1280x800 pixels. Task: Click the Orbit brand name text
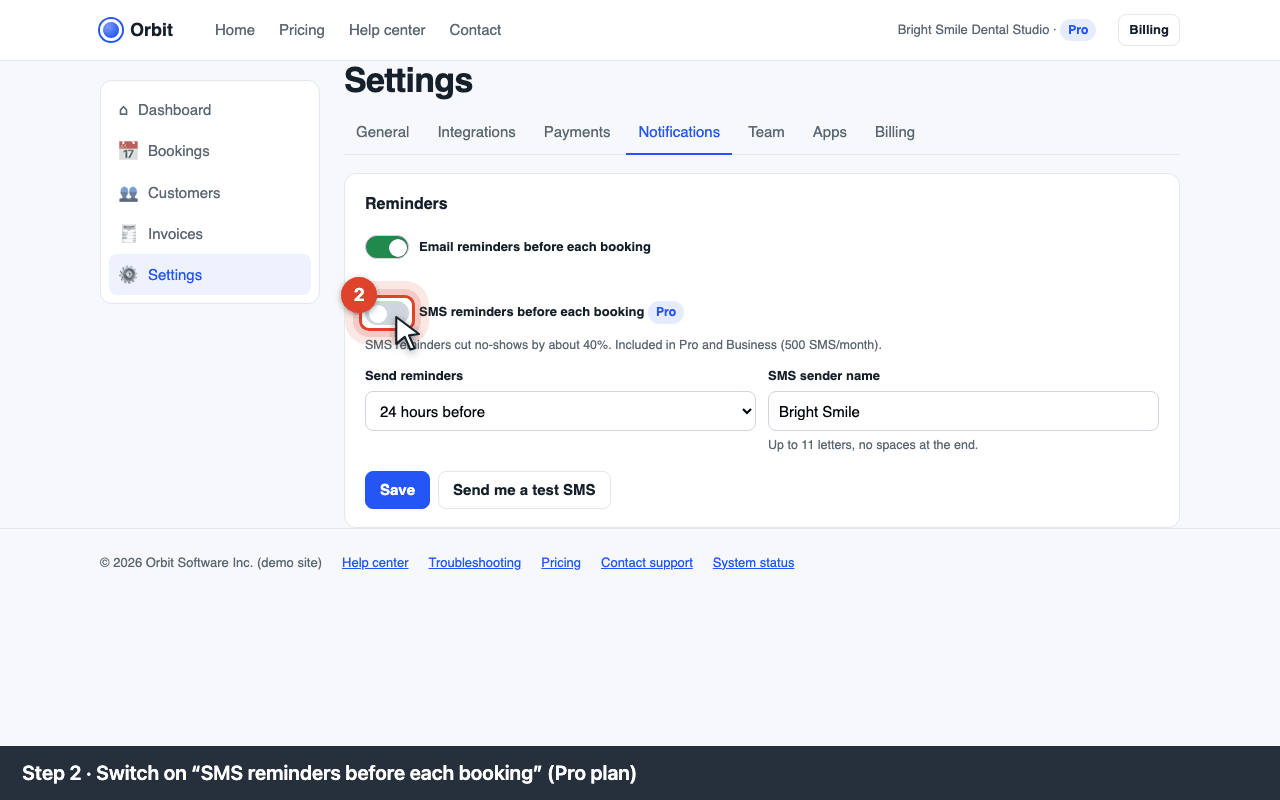pos(152,30)
